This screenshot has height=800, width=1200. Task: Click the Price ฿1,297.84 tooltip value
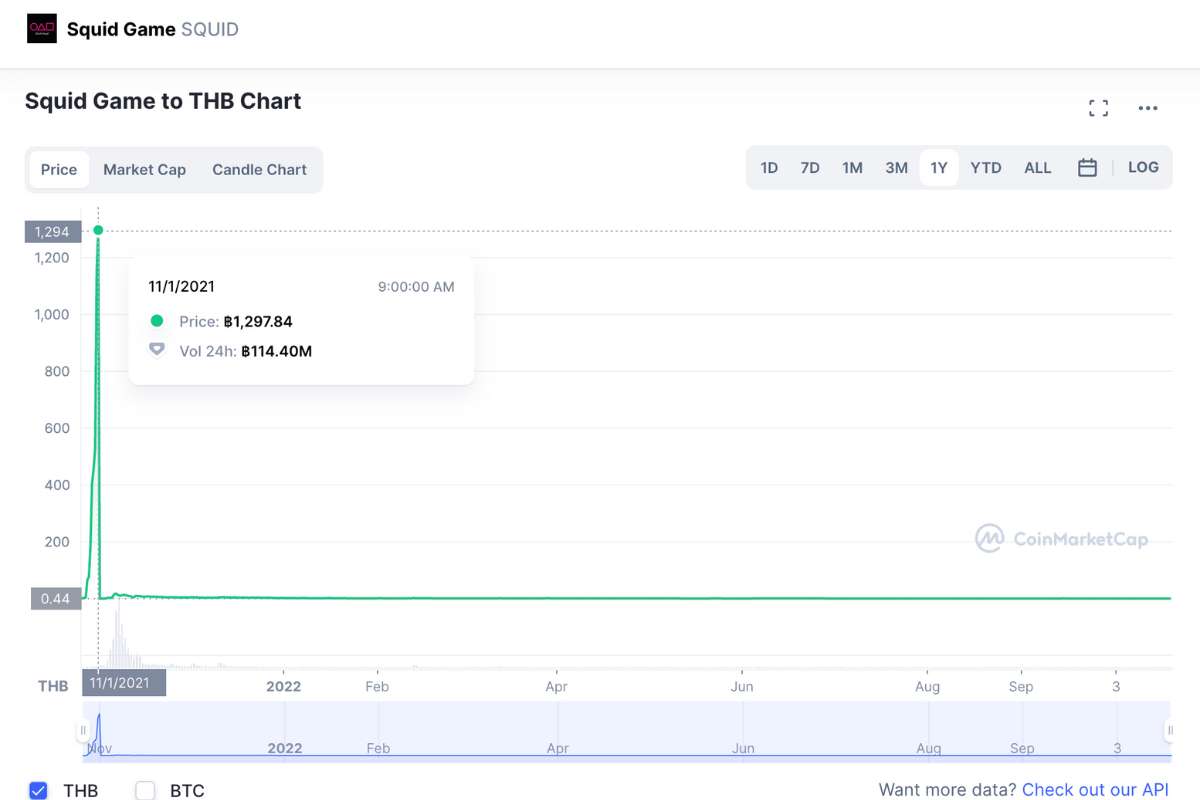click(258, 321)
